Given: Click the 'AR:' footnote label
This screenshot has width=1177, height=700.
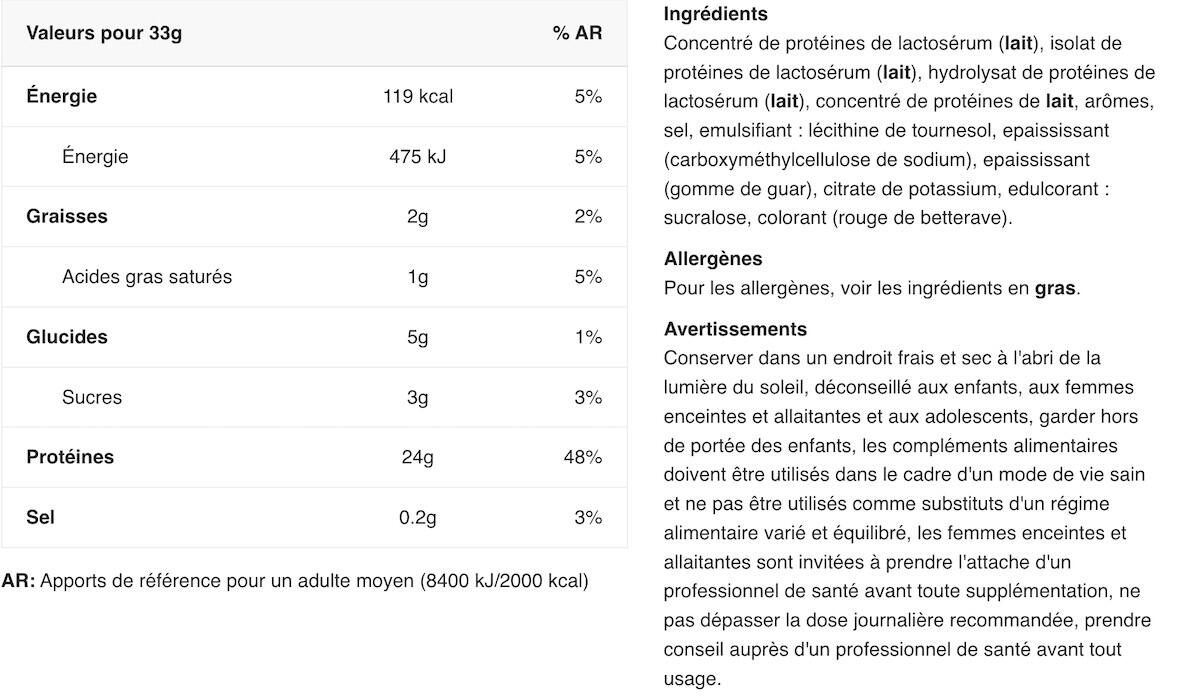Looking at the screenshot, I should click(19, 581).
